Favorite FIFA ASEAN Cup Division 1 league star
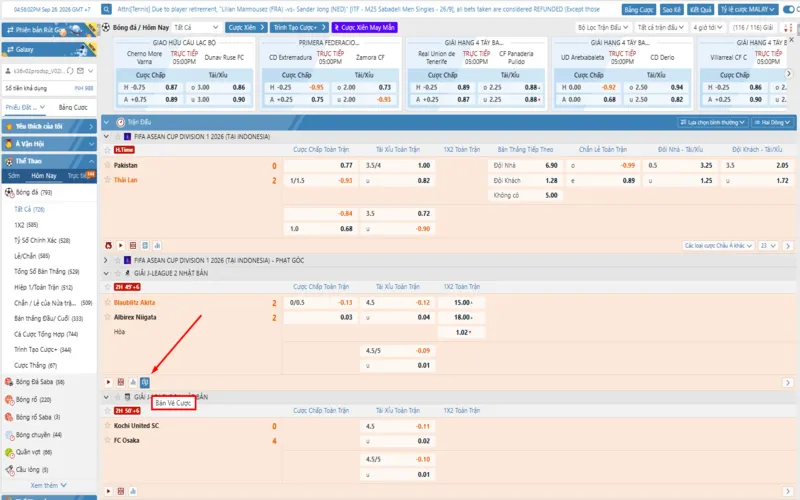 pyautogui.click(x=118, y=137)
